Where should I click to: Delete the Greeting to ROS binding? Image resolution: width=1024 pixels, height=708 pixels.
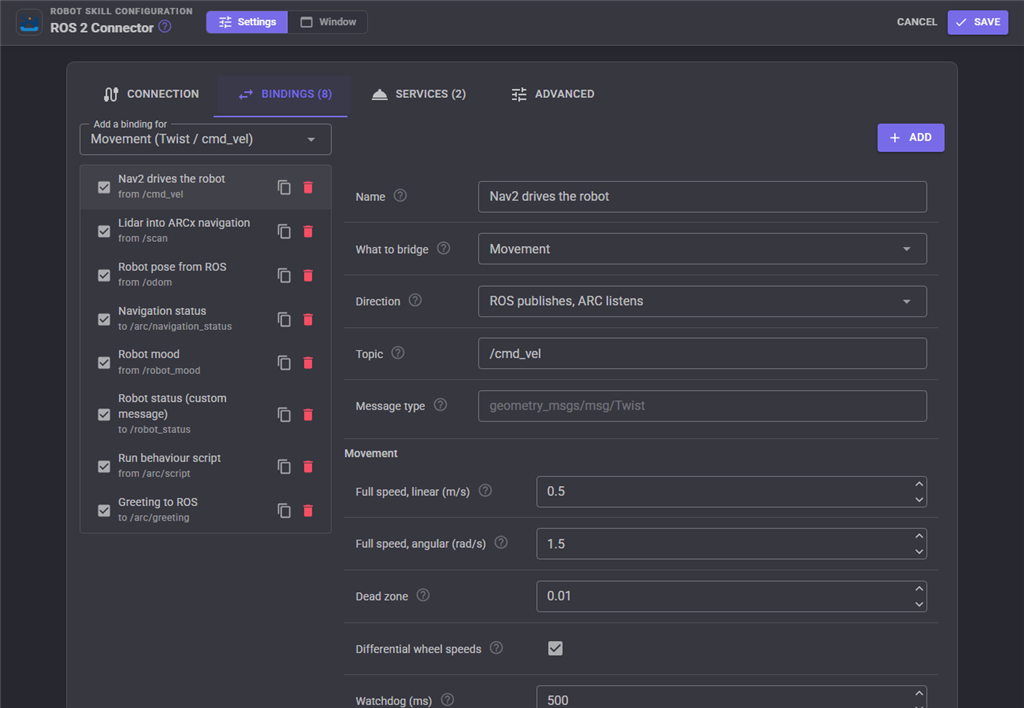coord(308,510)
